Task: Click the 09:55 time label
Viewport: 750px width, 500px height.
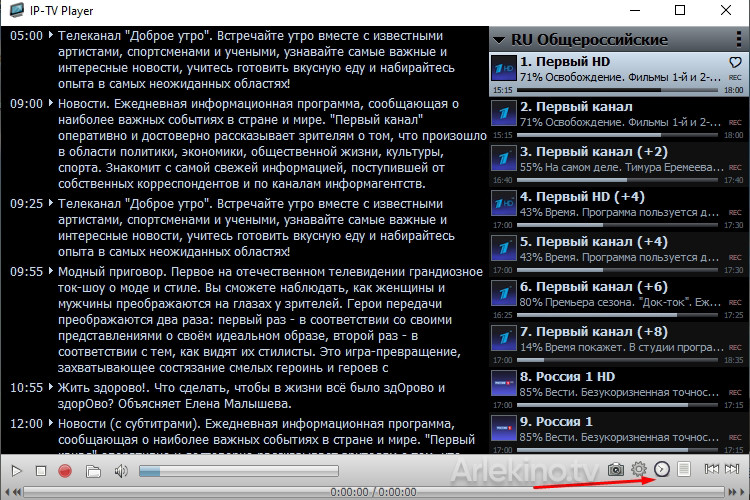Action: 27,272
